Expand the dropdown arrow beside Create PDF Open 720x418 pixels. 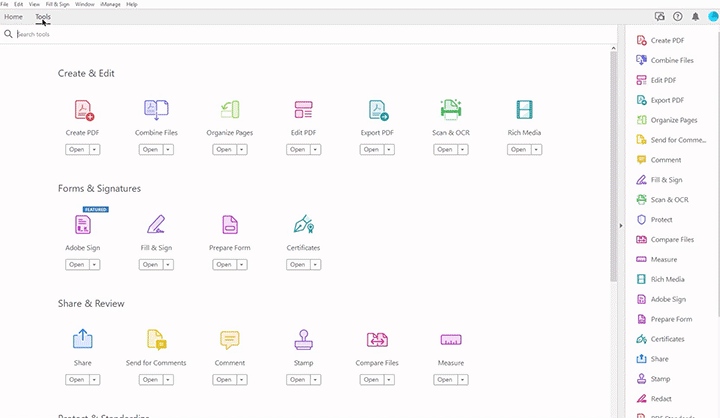(95, 150)
